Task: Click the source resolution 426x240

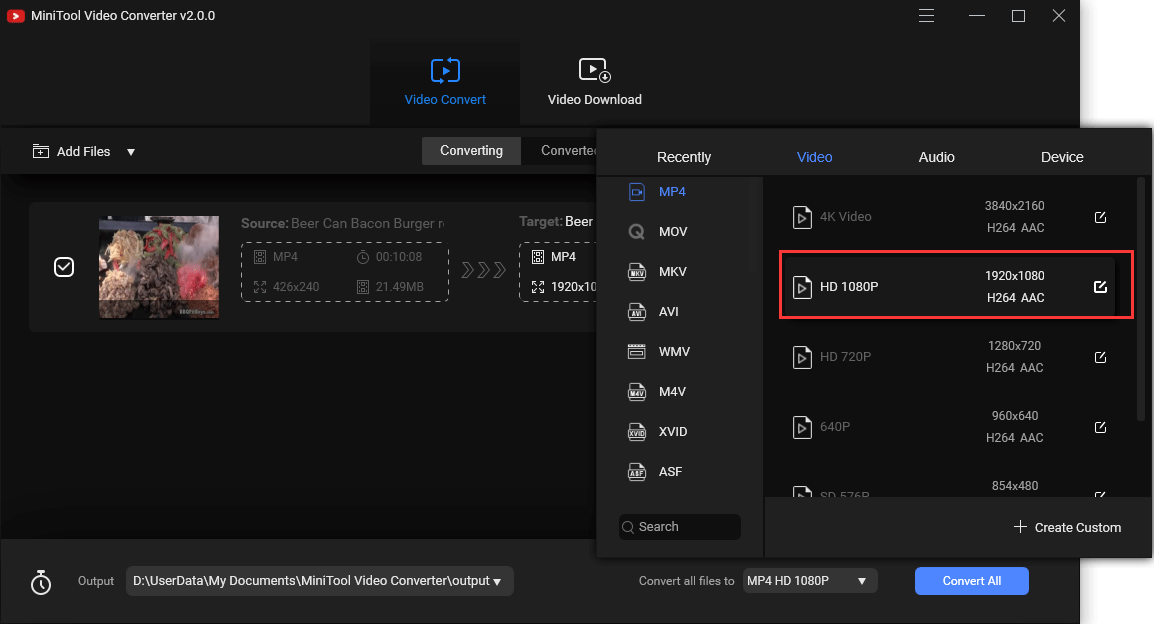Action: pyautogui.click(x=286, y=287)
